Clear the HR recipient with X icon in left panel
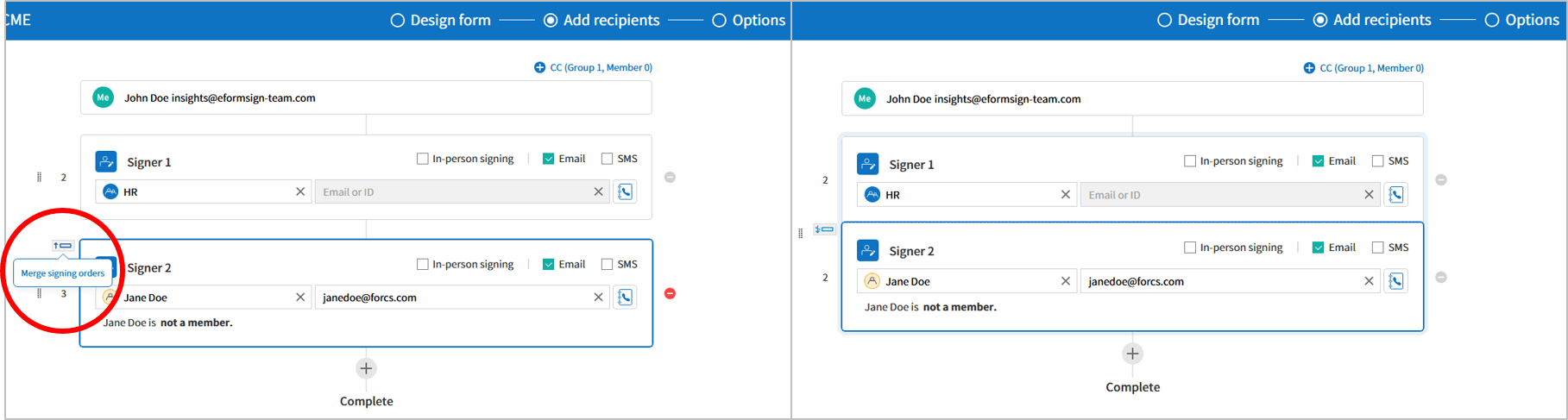The height and width of the screenshot is (420, 1568). (300, 191)
